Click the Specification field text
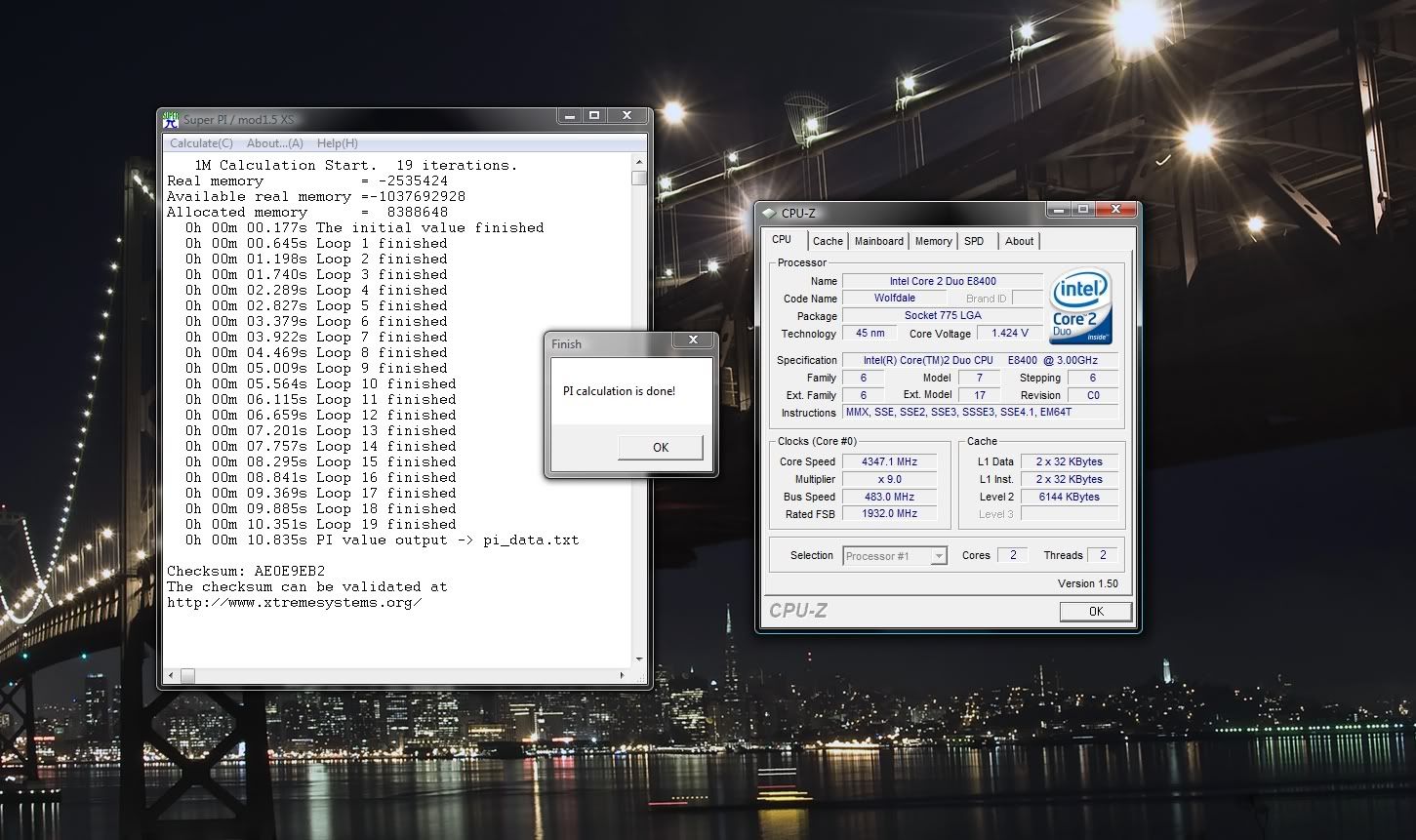Viewport: 1416px width, 840px height. [981, 360]
